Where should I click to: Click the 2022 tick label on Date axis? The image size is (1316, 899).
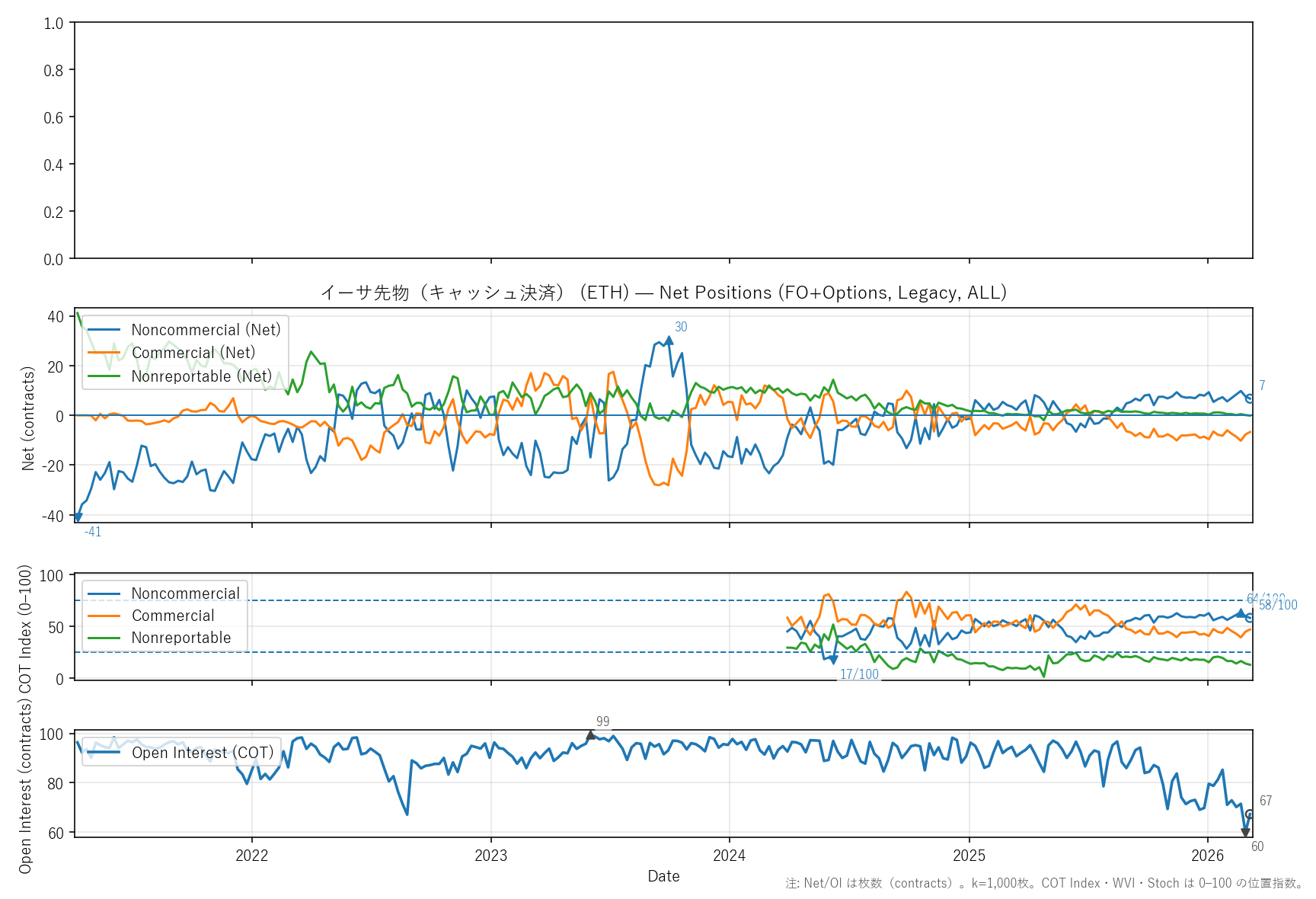tap(251, 856)
